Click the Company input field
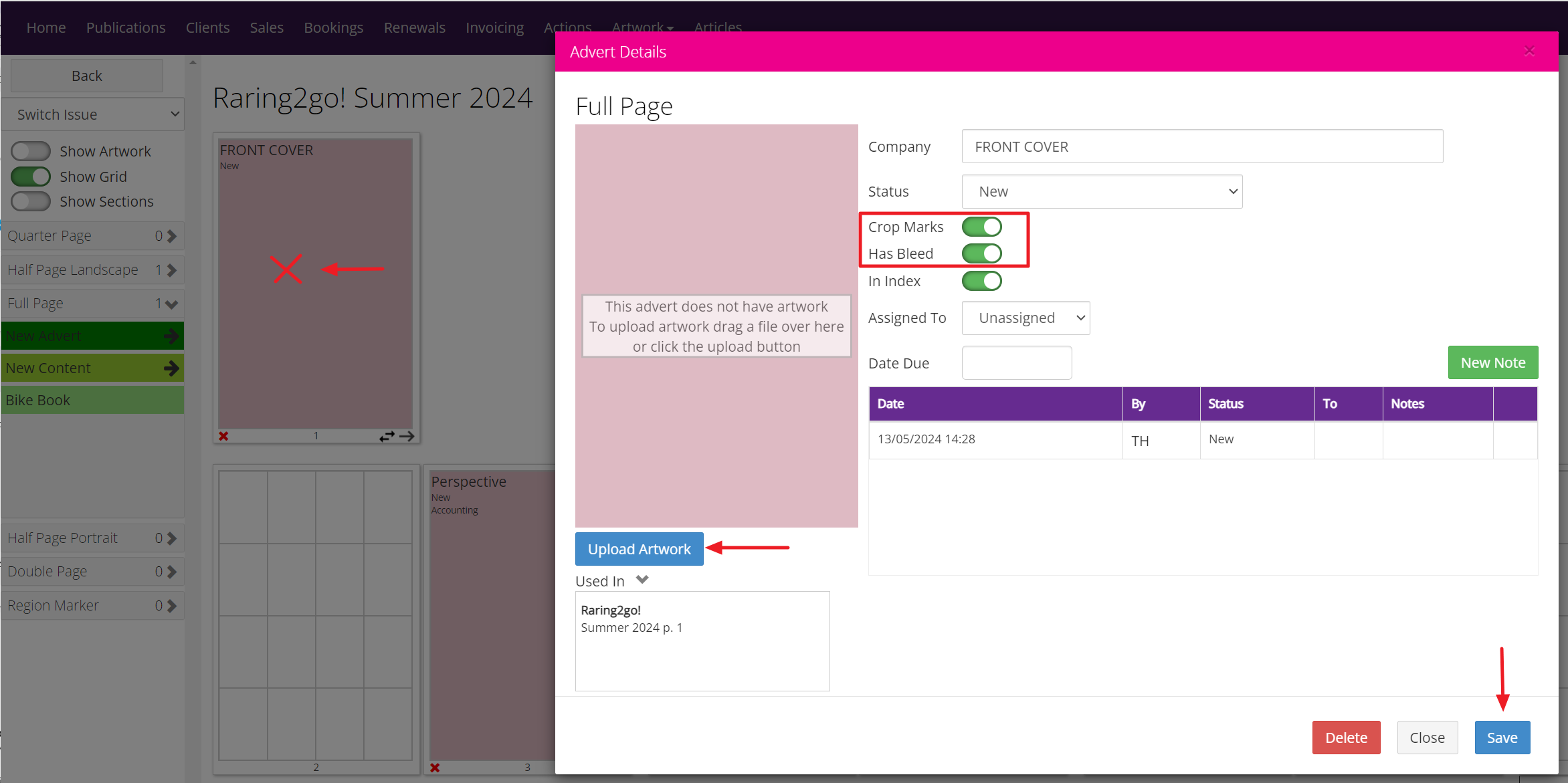Screen dimensions: 1568x783 coord(1202,146)
